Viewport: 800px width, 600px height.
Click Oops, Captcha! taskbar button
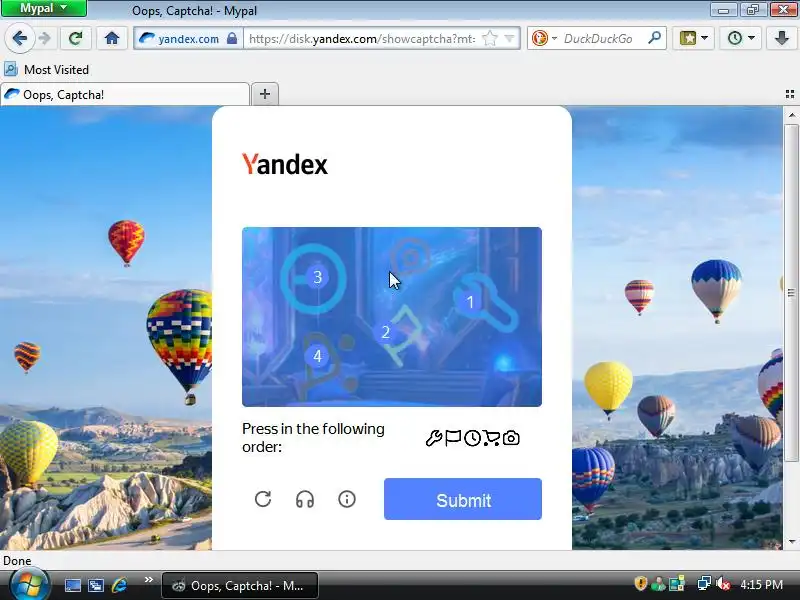(x=240, y=585)
